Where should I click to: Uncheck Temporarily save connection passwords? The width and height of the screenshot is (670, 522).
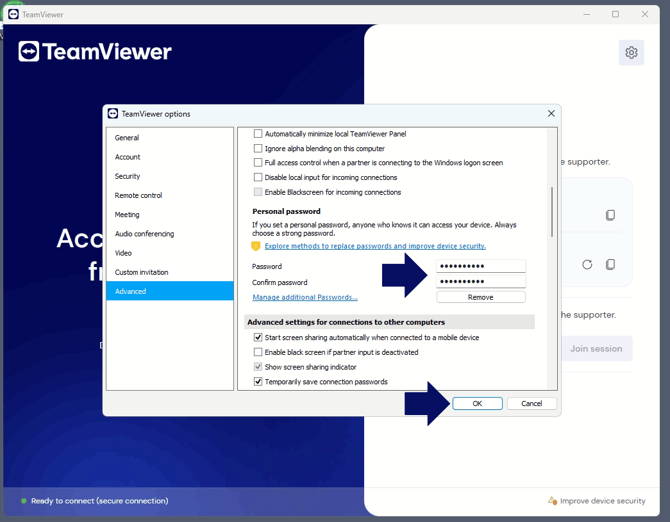point(258,381)
